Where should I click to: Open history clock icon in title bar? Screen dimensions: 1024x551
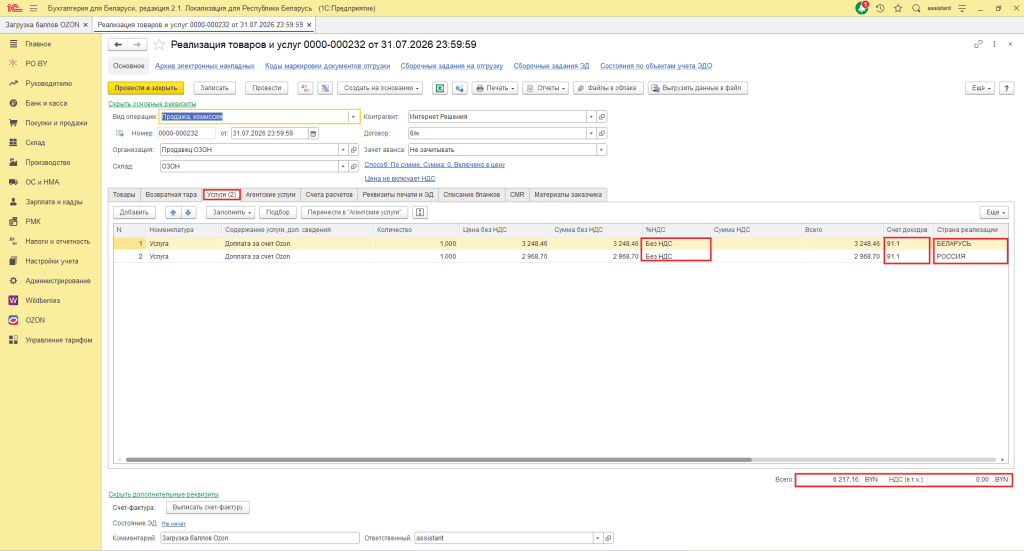tap(880, 8)
